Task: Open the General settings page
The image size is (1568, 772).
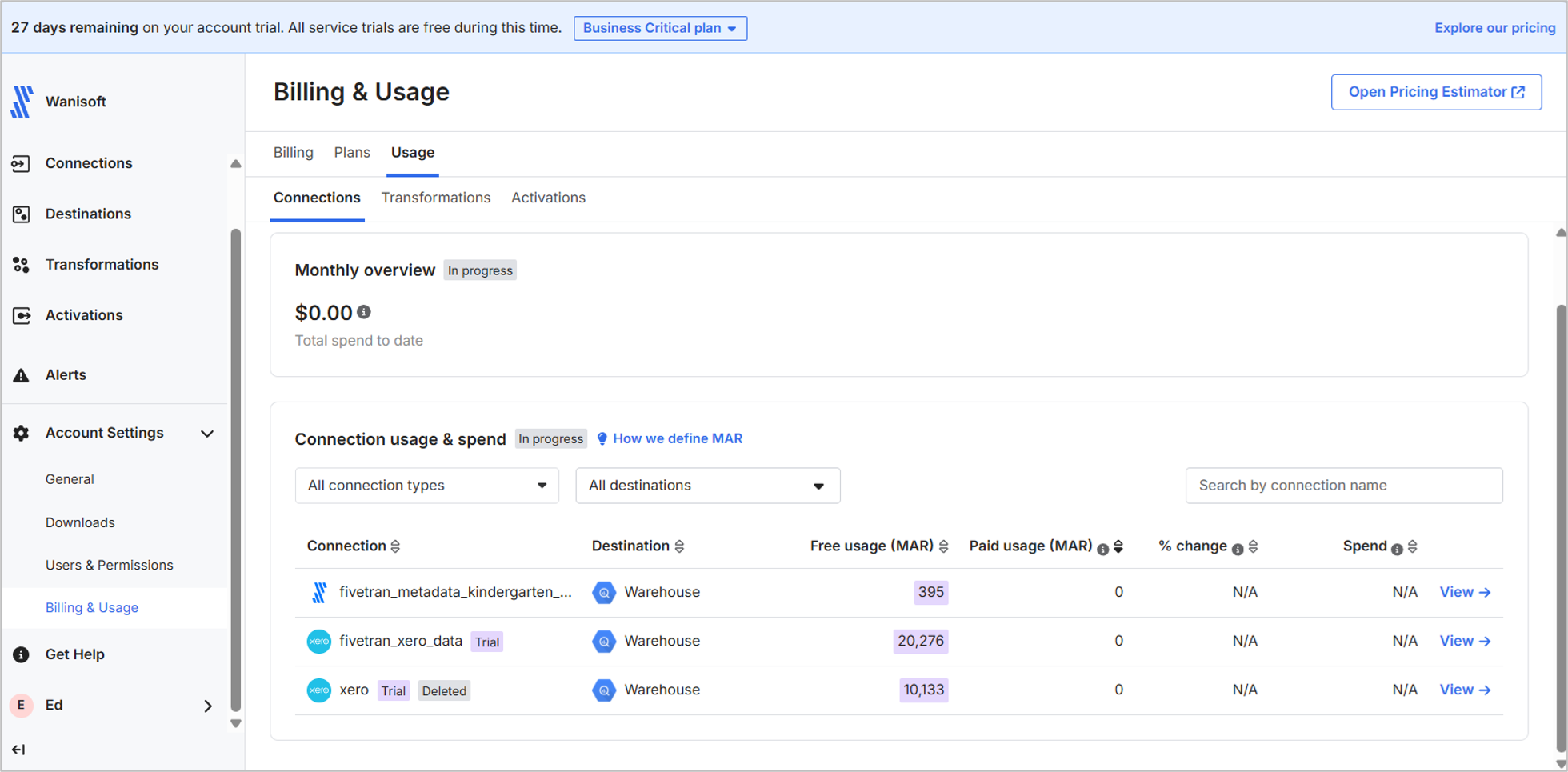Action: tap(70, 479)
